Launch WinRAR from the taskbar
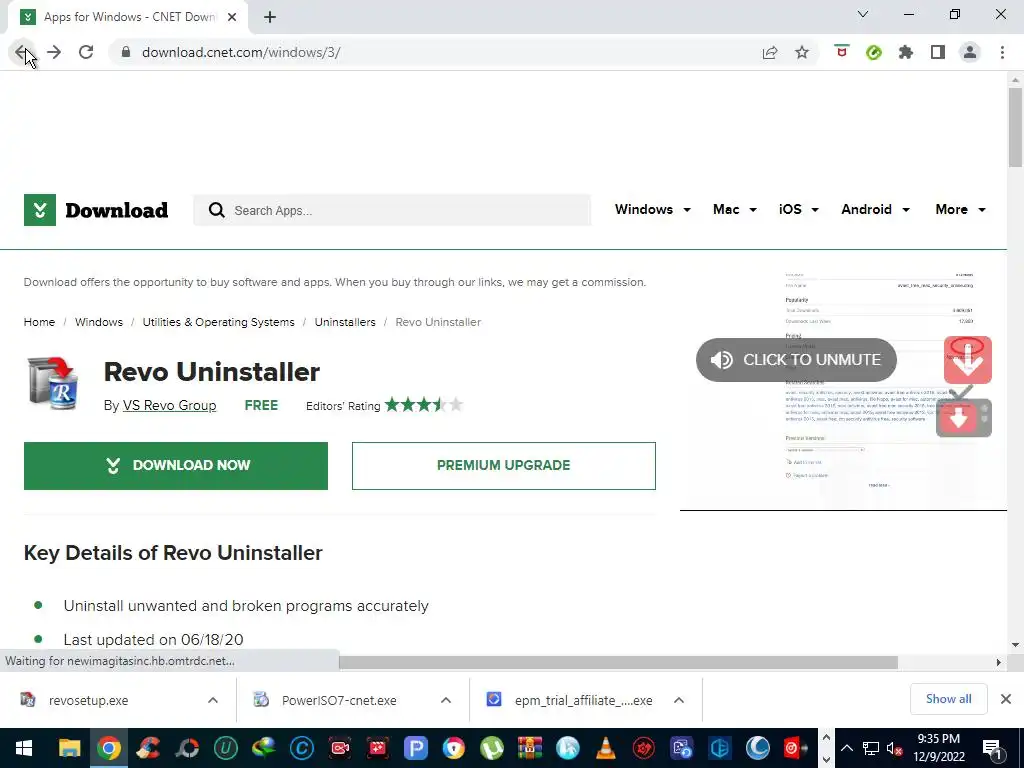Screen dimensions: 1024x768 click(530, 748)
